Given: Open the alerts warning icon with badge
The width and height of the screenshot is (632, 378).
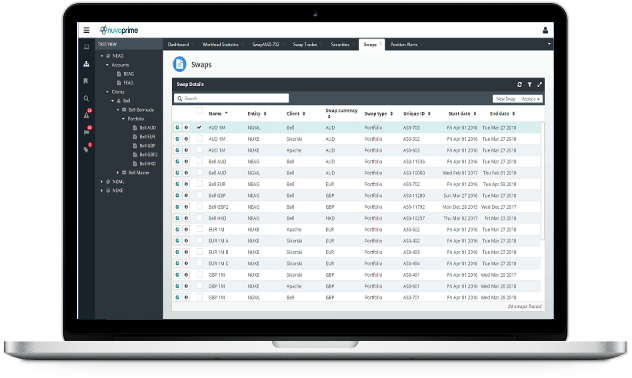Looking at the screenshot, I should (x=87, y=114).
